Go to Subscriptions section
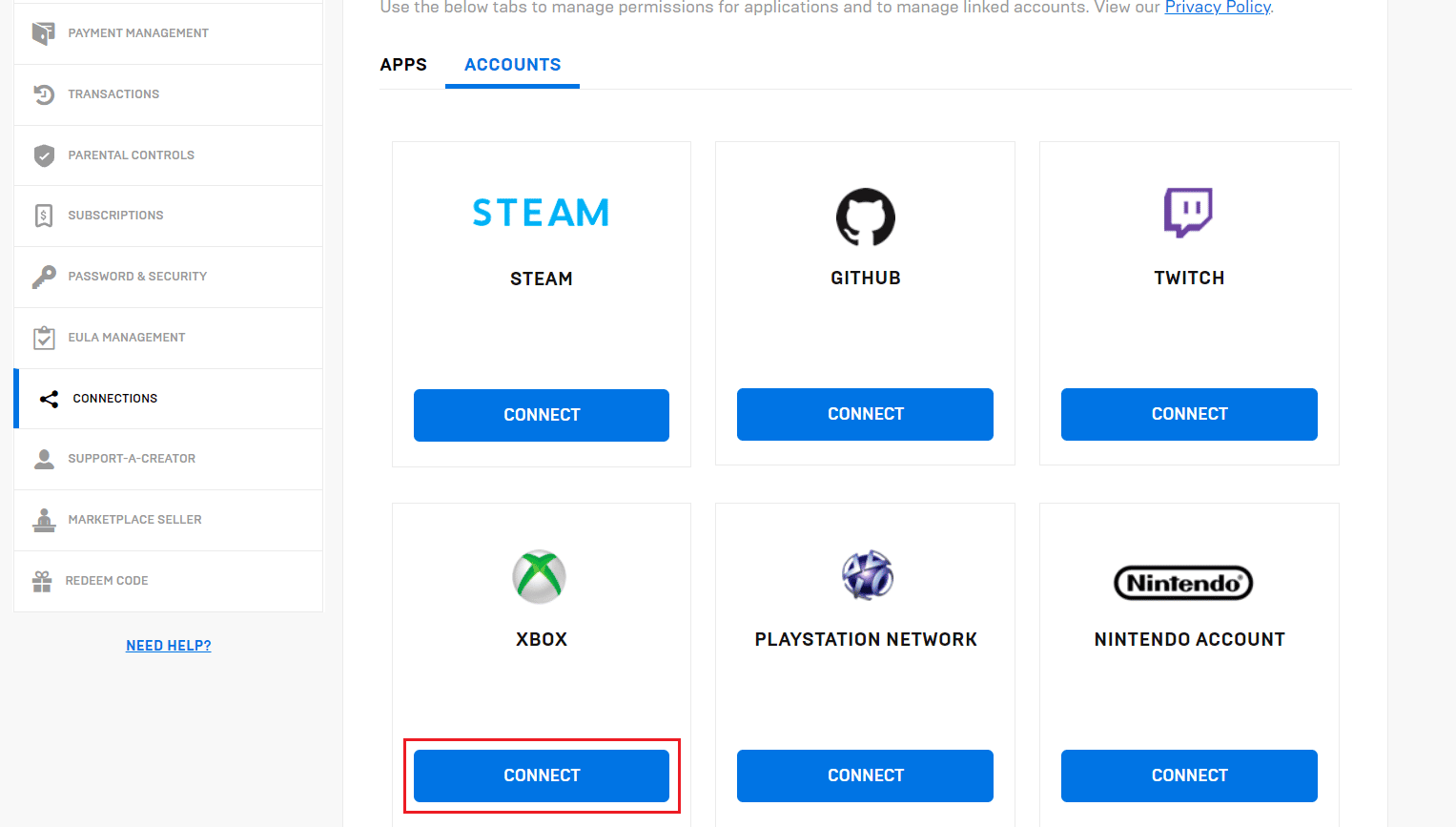1456x827 pixels. click(168, 216)
